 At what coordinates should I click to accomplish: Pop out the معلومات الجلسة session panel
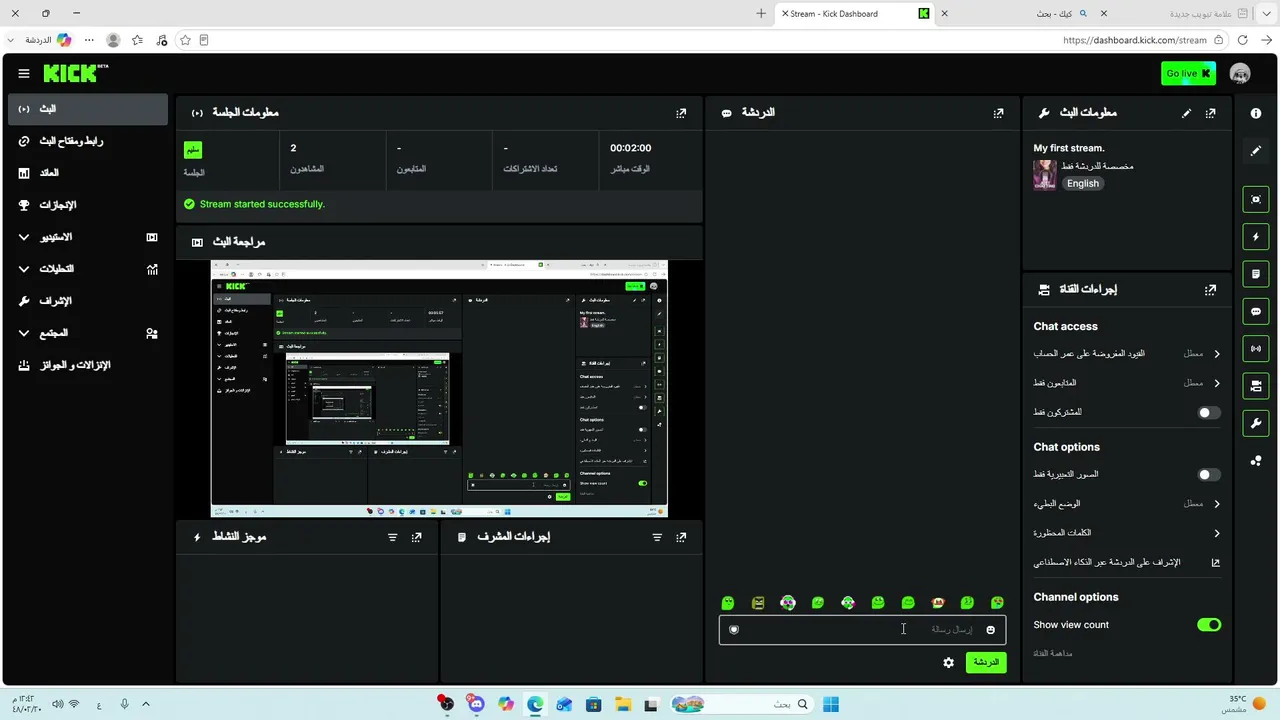point(681,113)
